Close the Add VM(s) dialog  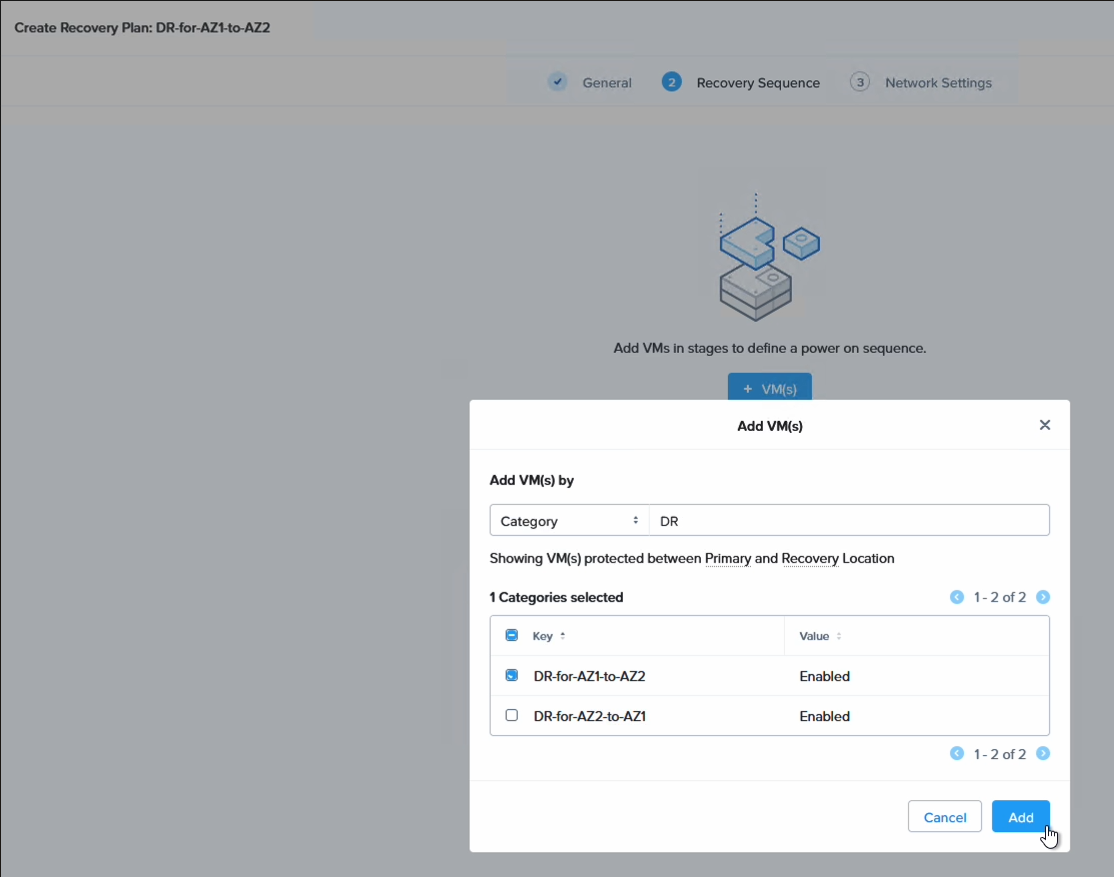(x=1044, y=425)
